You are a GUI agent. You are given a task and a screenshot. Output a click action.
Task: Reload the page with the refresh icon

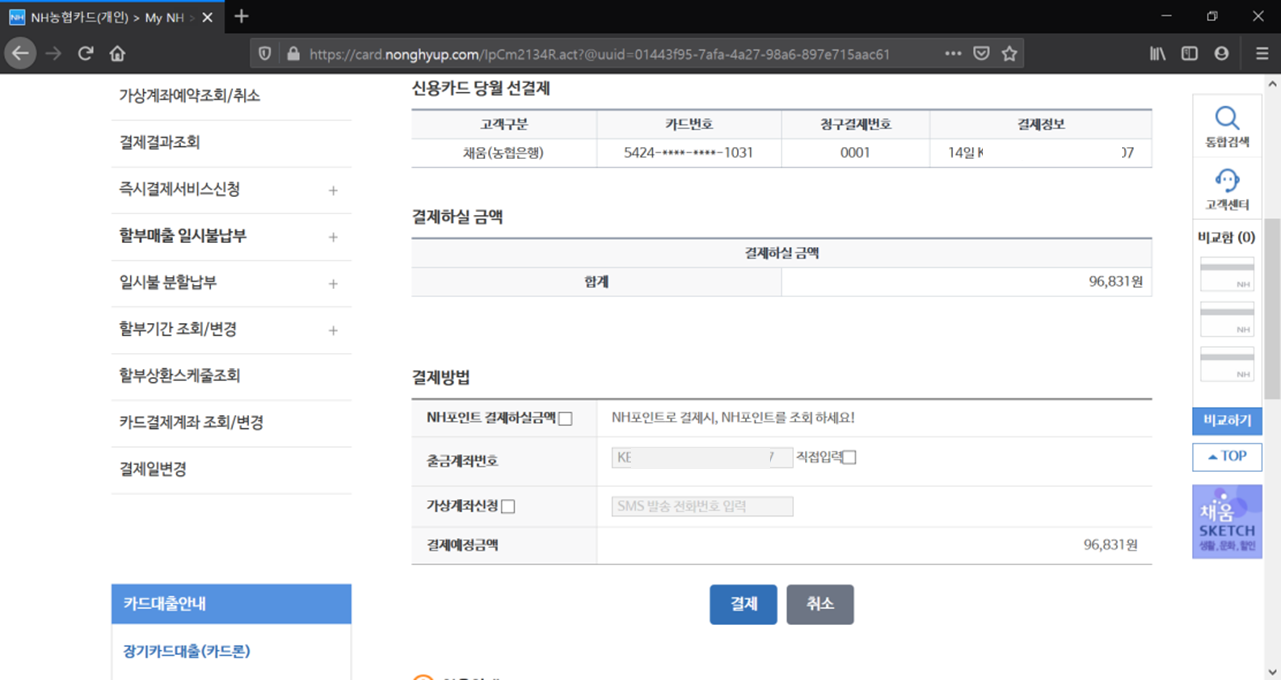85,53
